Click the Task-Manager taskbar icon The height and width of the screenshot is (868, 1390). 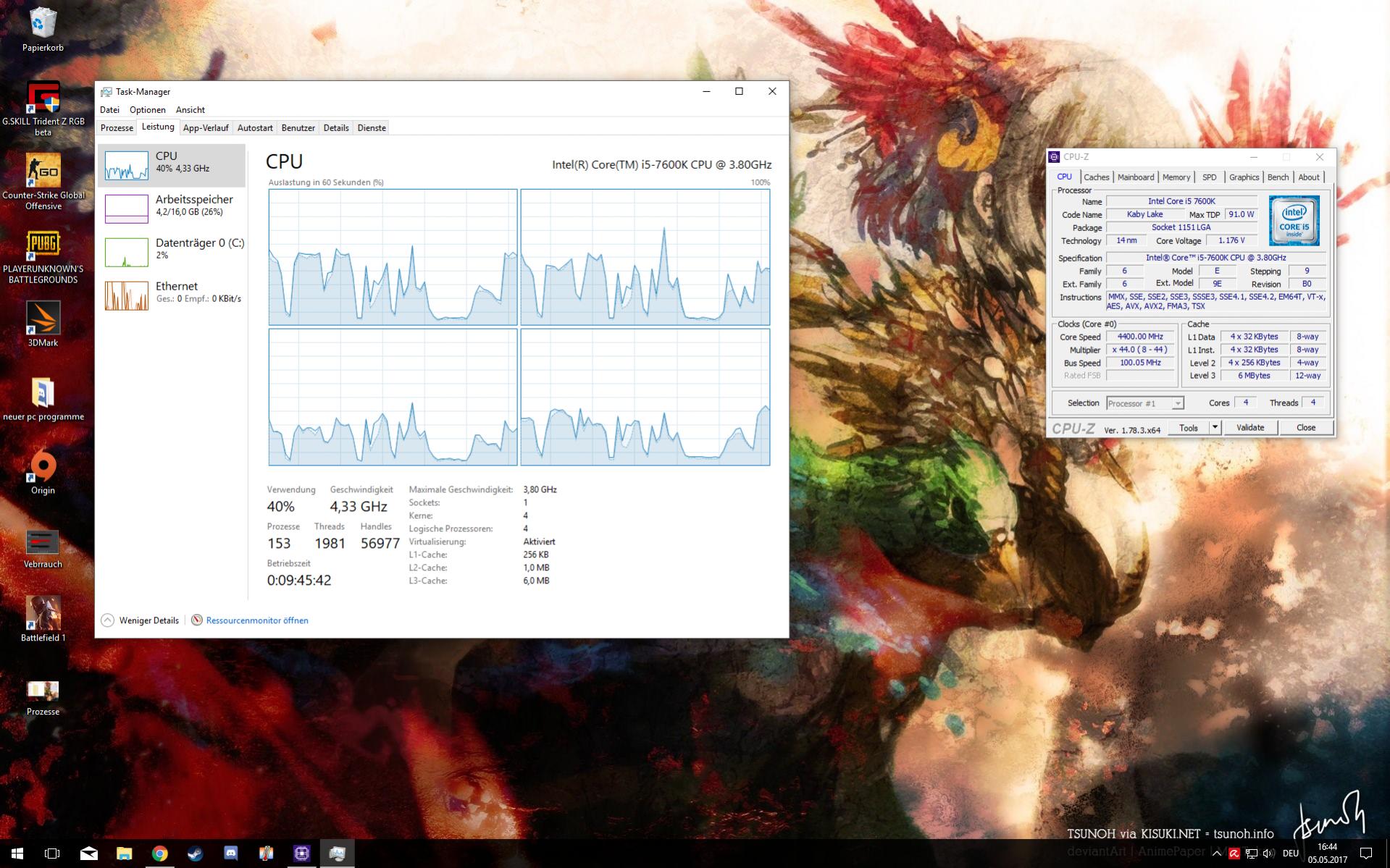pos(337,854)
